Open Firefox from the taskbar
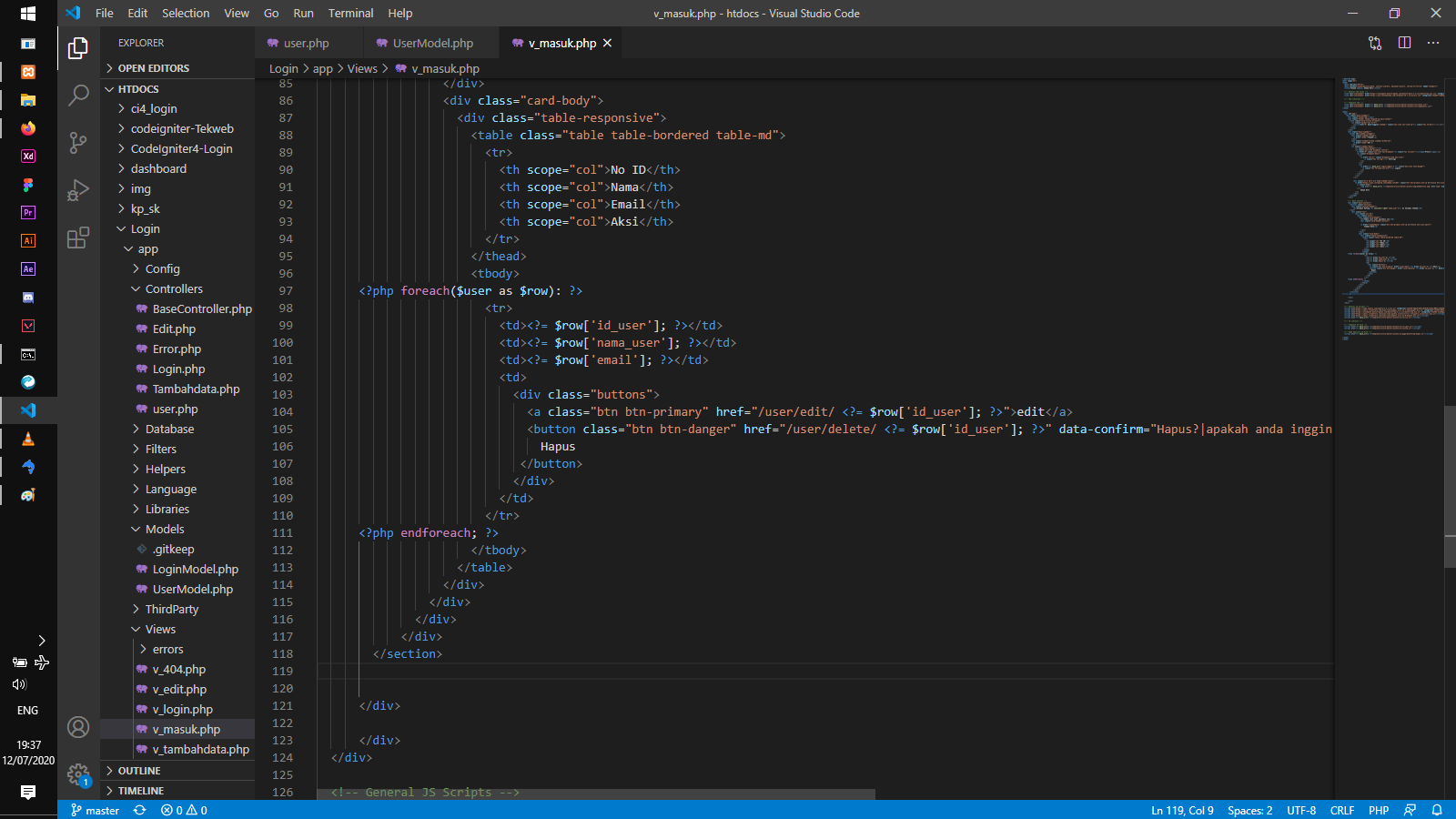 (x=28, y=128)
